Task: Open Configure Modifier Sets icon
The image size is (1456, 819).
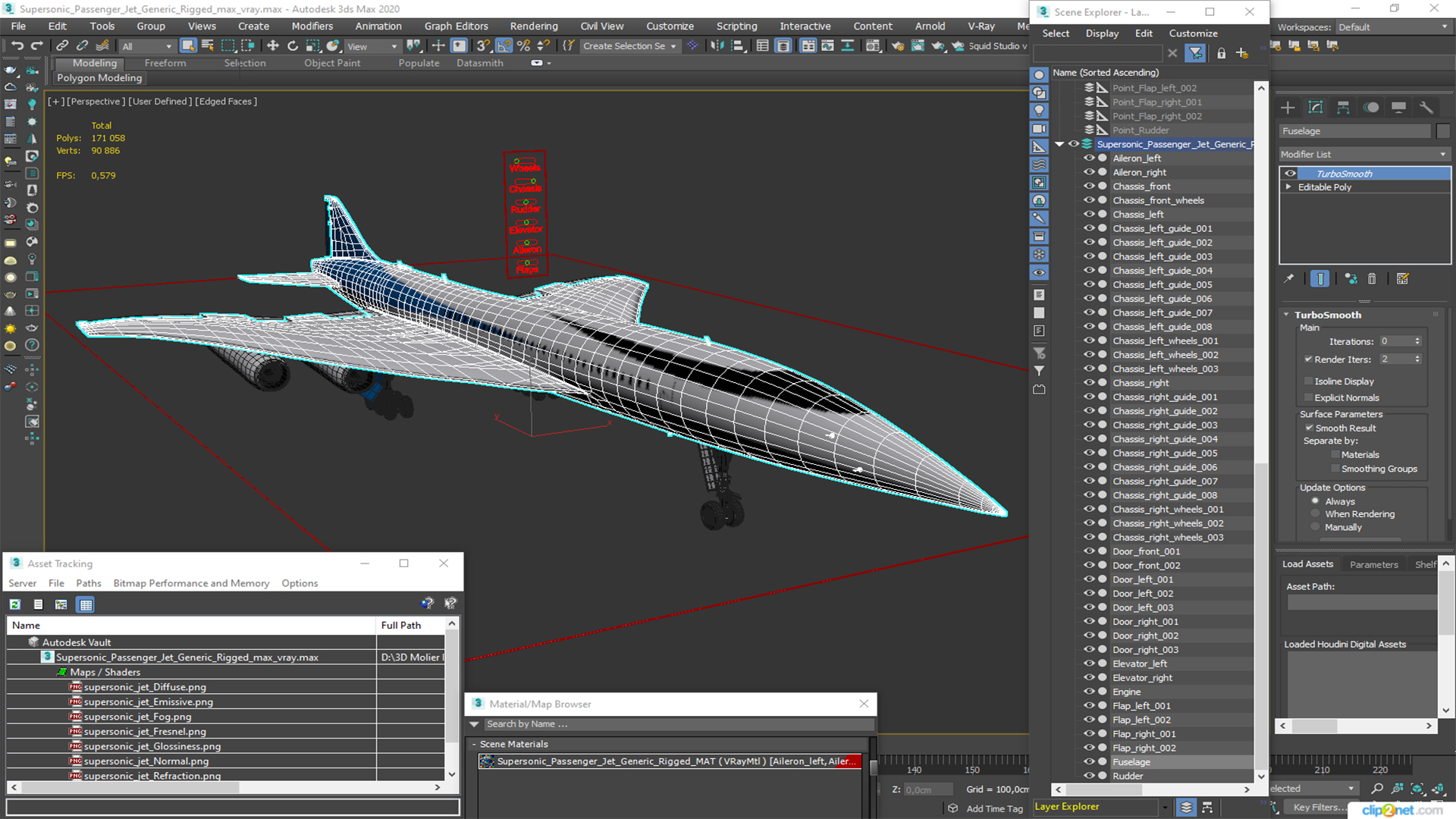Action: [1402, 279]
